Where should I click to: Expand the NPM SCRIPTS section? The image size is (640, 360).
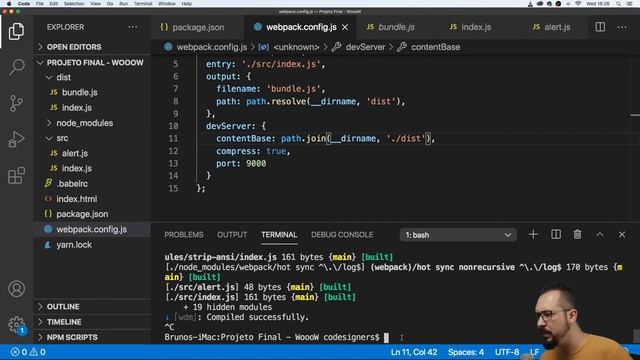[92, 338]
